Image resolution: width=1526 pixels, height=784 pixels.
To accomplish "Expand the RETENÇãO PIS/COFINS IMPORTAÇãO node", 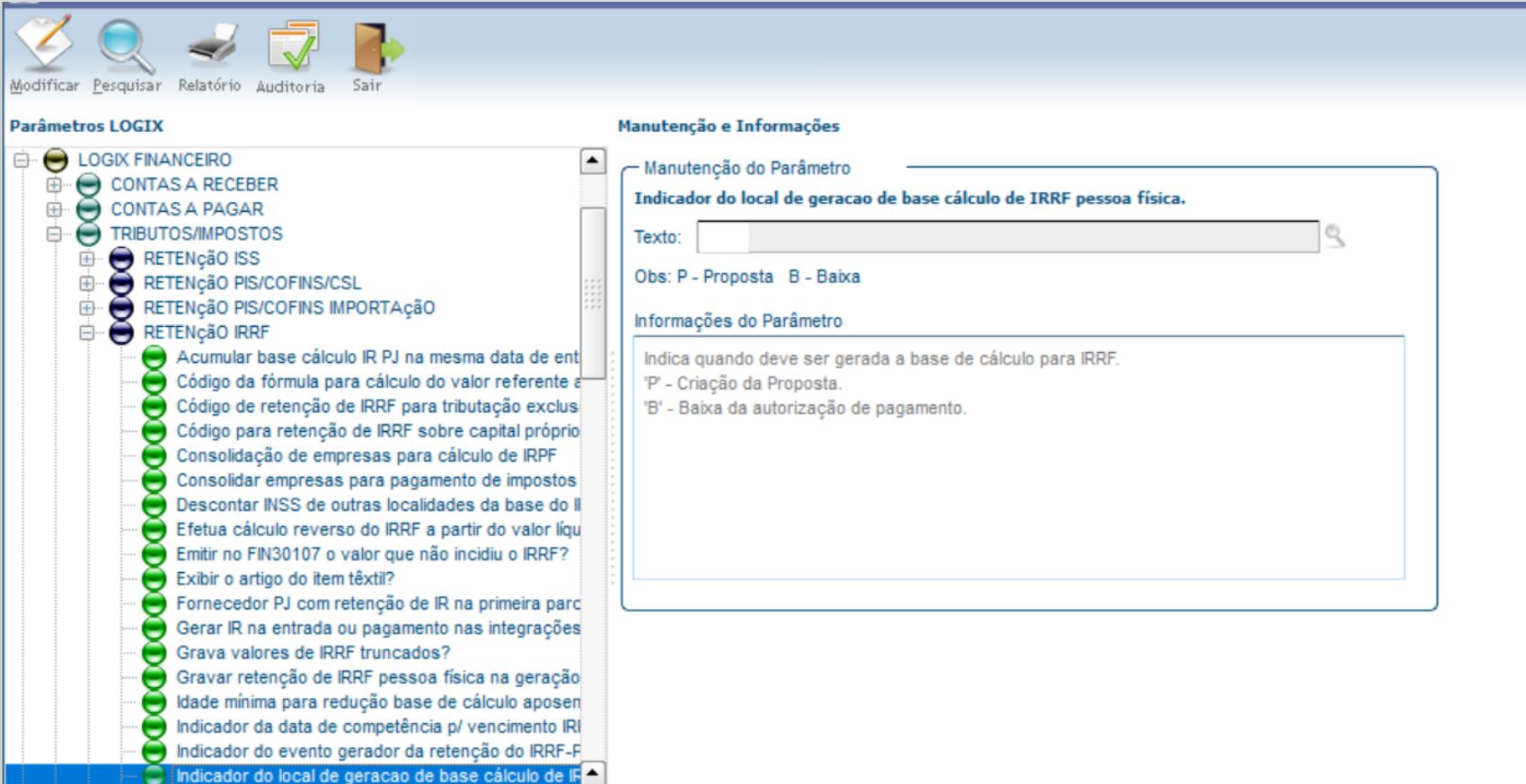I will 87,308.
